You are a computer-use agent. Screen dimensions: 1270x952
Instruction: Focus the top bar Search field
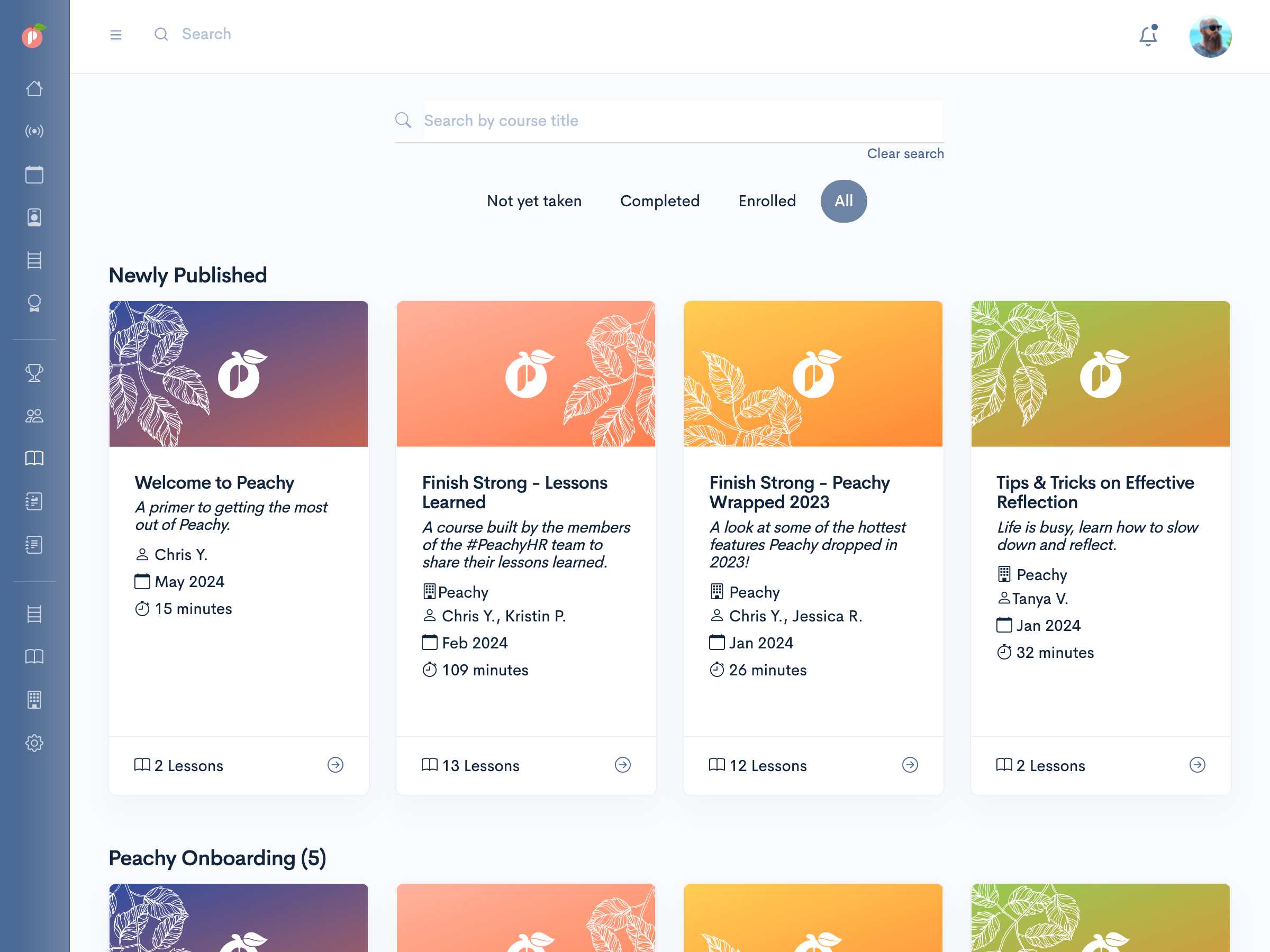pos(207,34)
